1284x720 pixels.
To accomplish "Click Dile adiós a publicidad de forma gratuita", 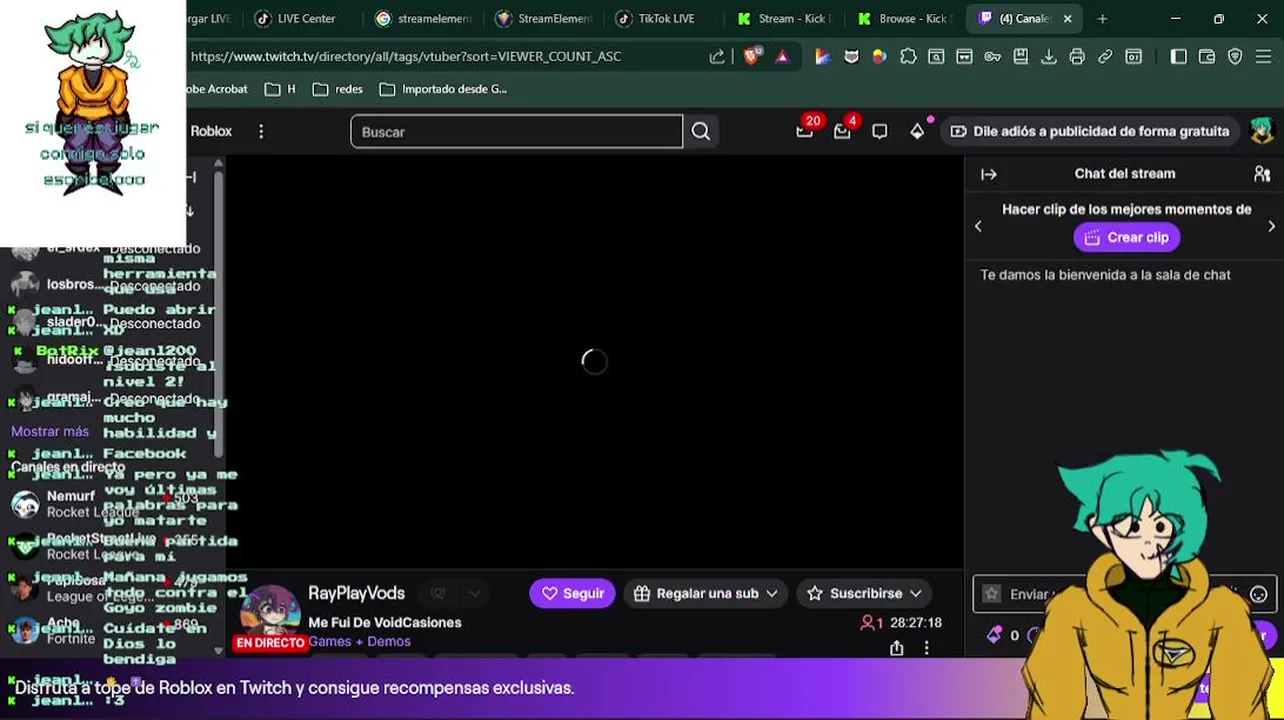I will (x=1090, y=131).
